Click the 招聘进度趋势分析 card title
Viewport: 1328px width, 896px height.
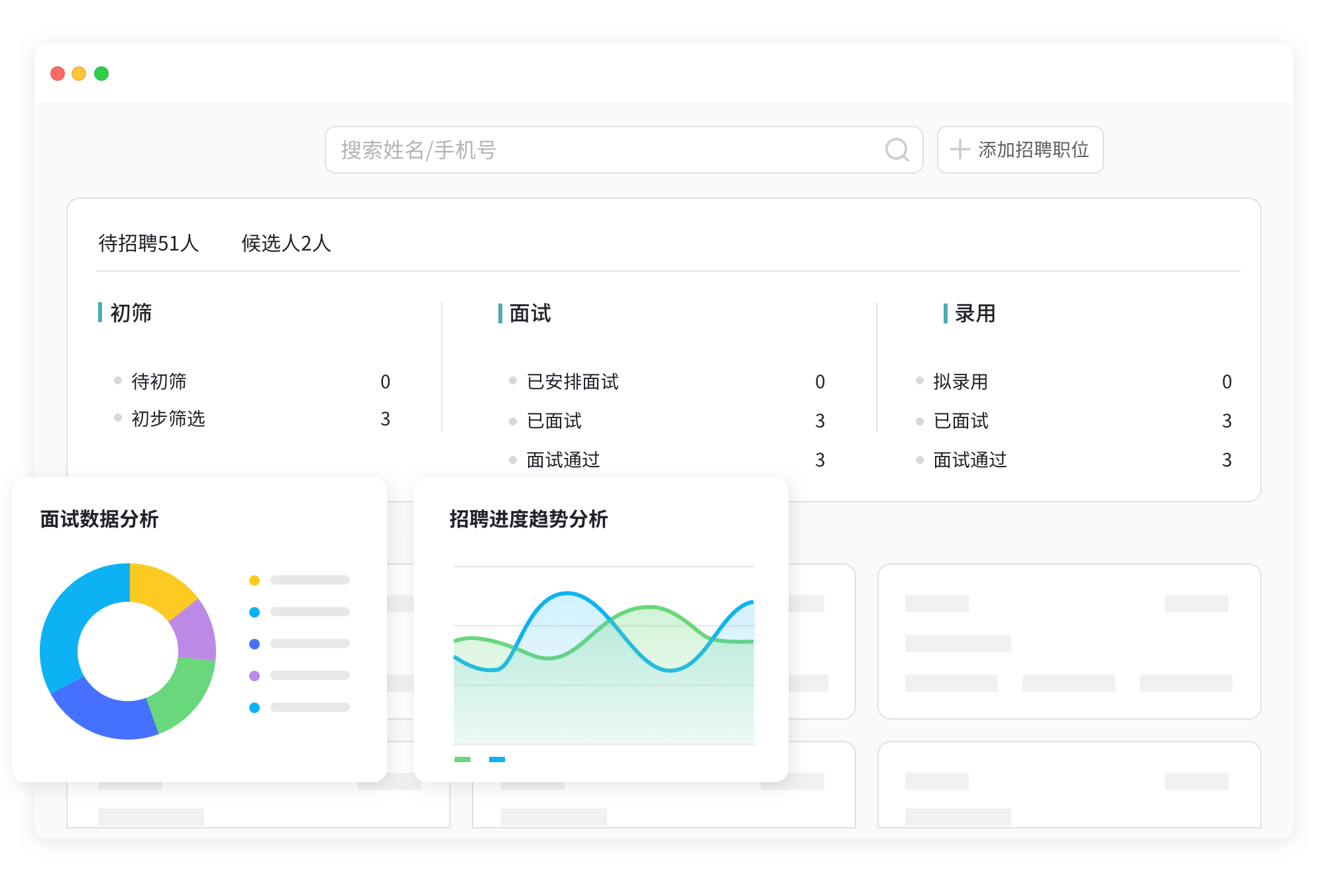point(528,519)
